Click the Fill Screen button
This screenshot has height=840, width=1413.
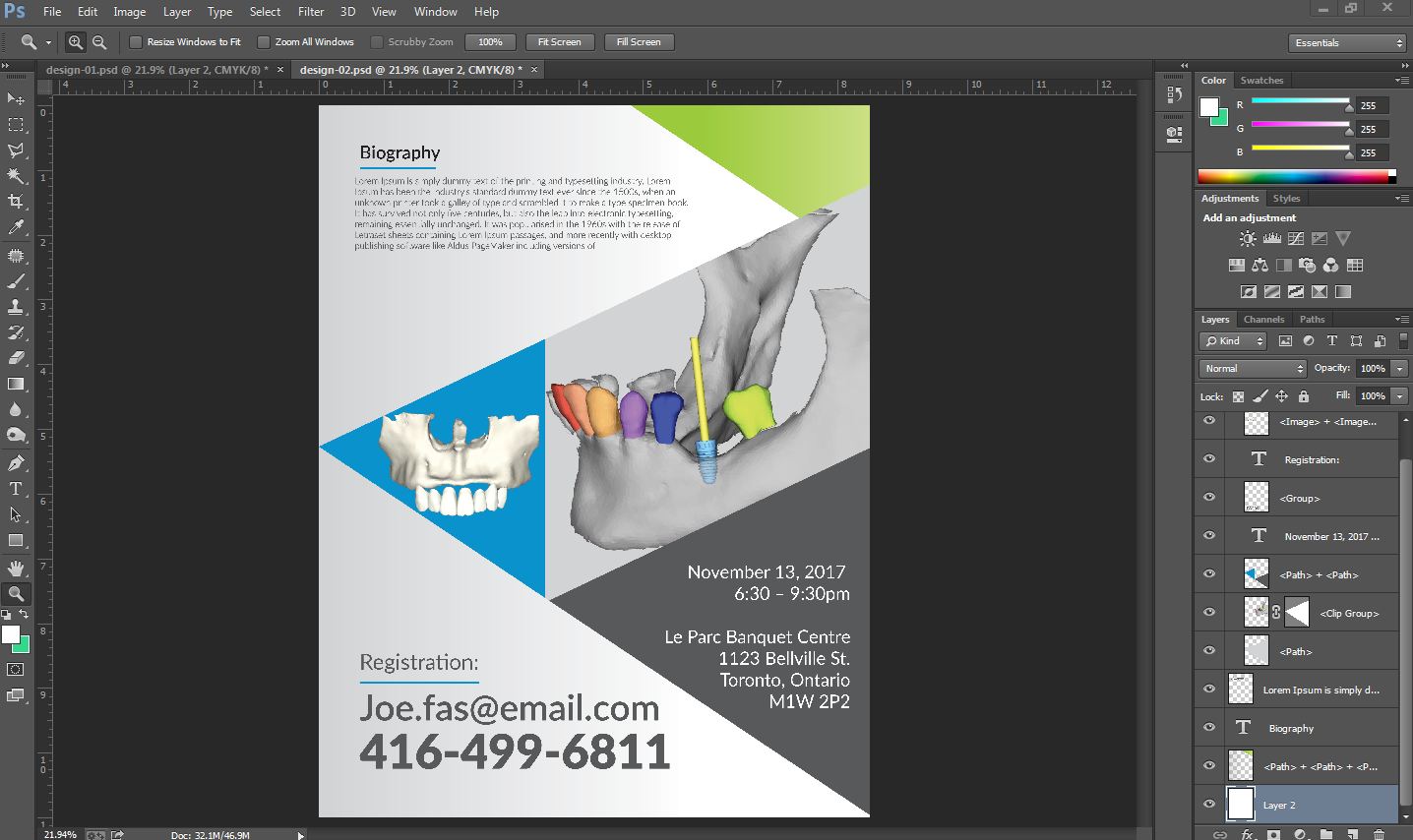(x=639, y=42)
